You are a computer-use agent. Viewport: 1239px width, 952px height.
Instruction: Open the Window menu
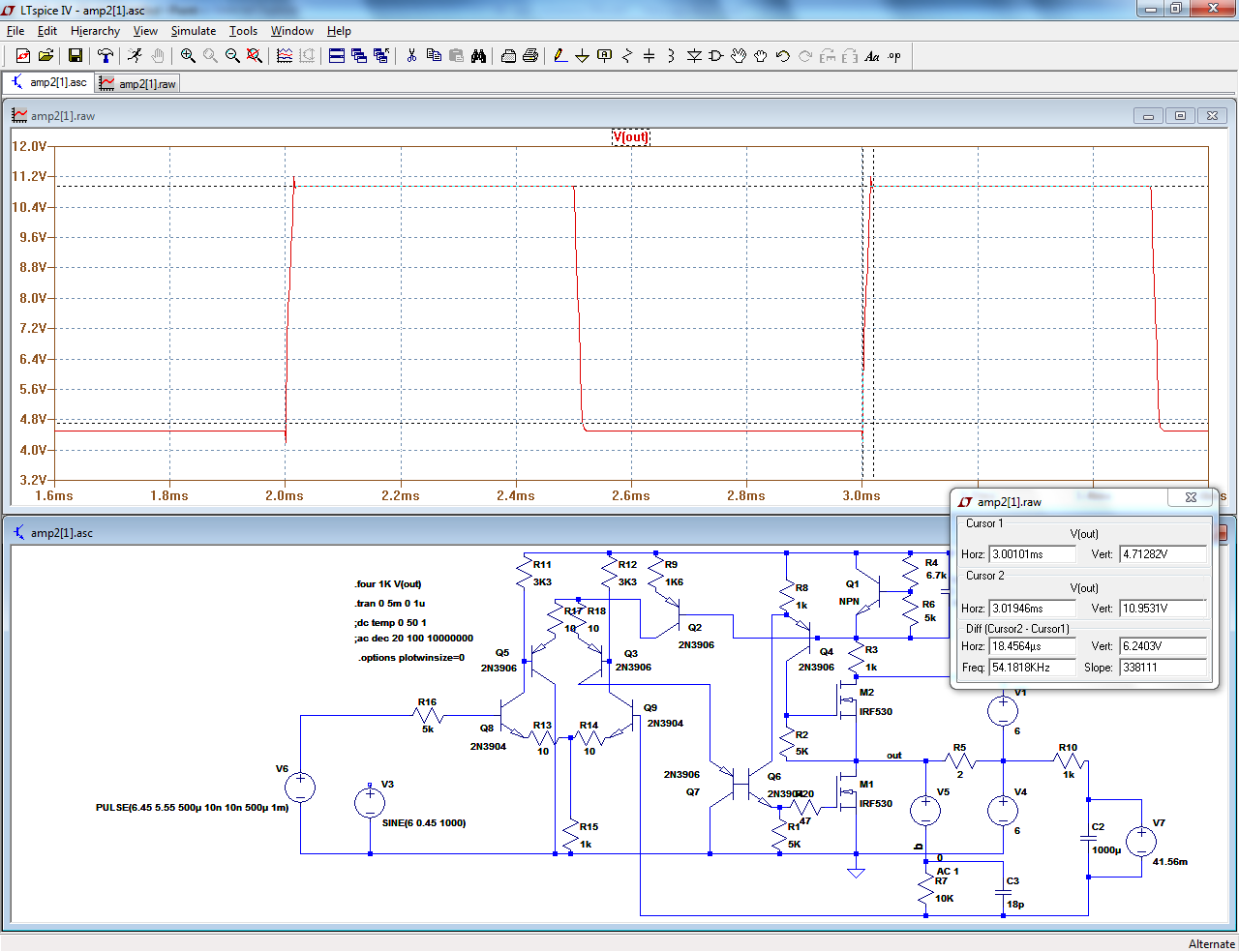[291, 31]
